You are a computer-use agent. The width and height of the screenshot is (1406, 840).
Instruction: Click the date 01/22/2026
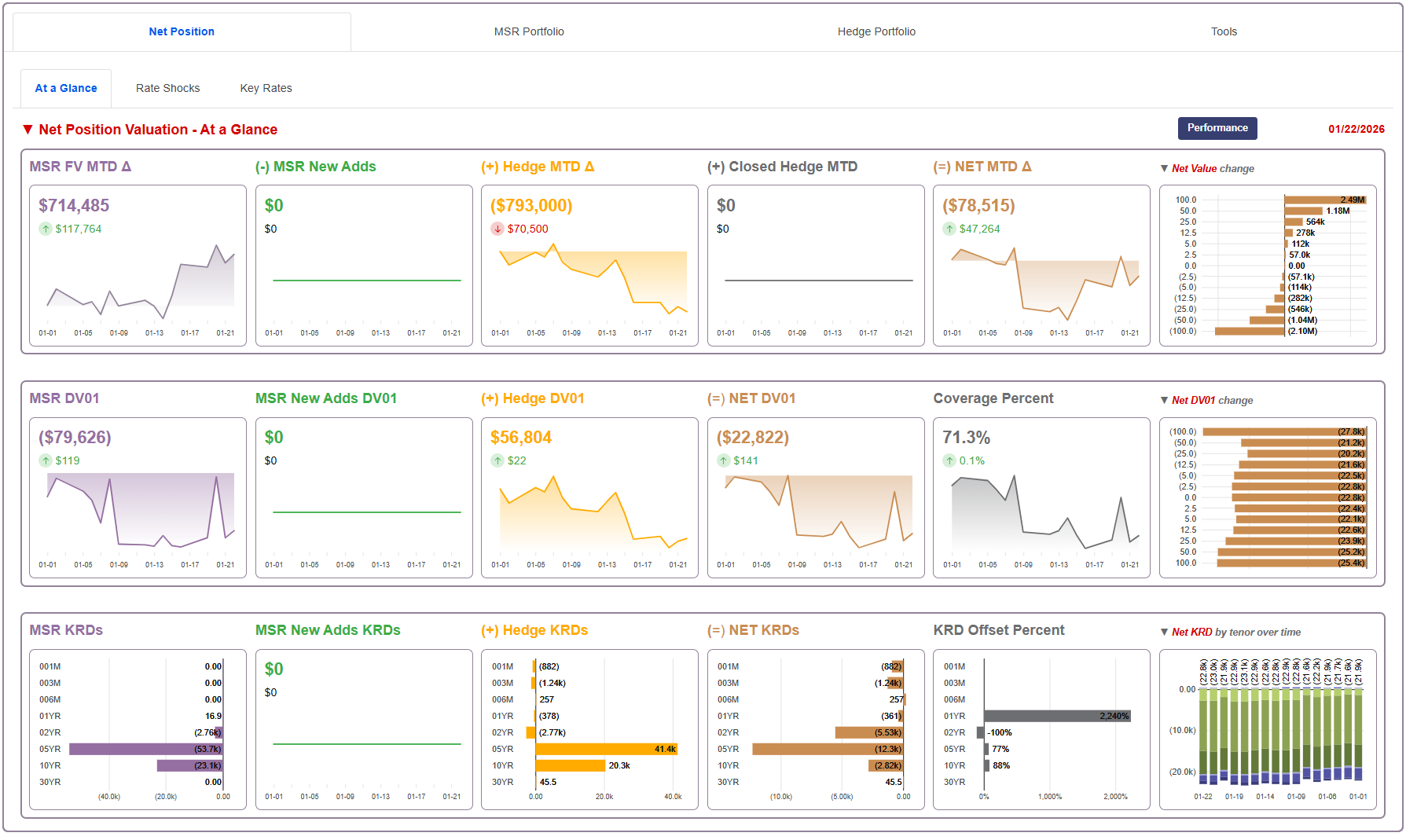pos(1356,128)
